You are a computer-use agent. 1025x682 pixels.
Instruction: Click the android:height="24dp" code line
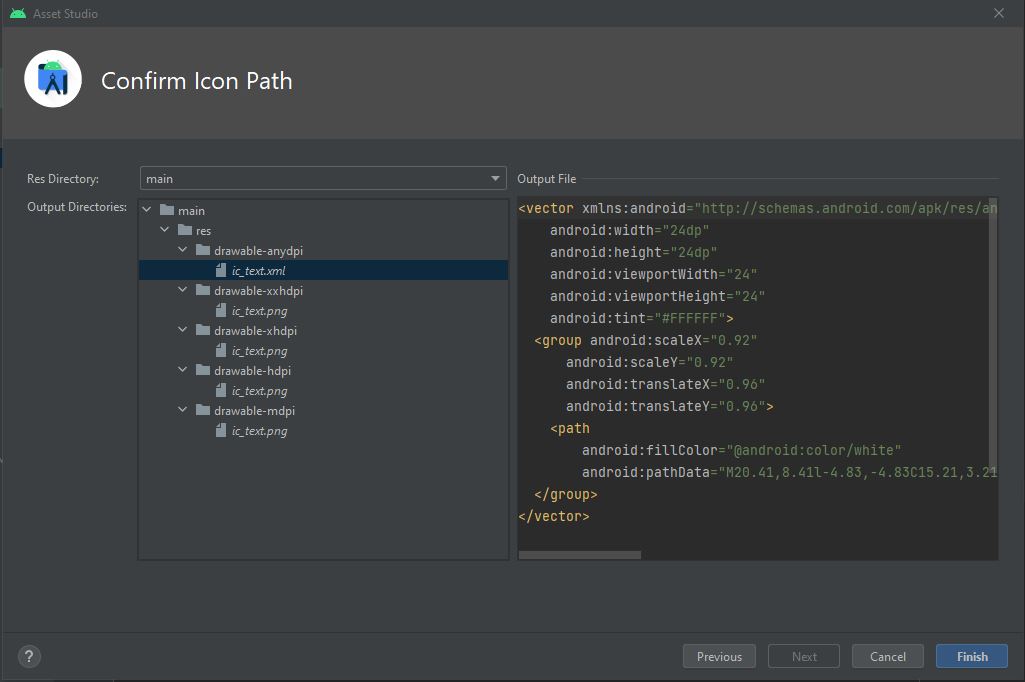point(633,252)
